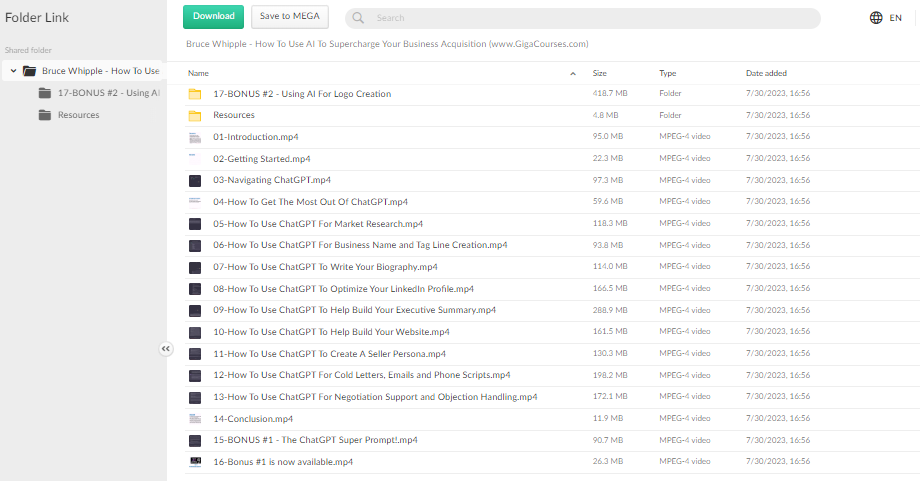Image resolution: width=920 pixels, height=481 pixels.
Task: Toggle sort order using Name column arrow
Action: point(573,74)
